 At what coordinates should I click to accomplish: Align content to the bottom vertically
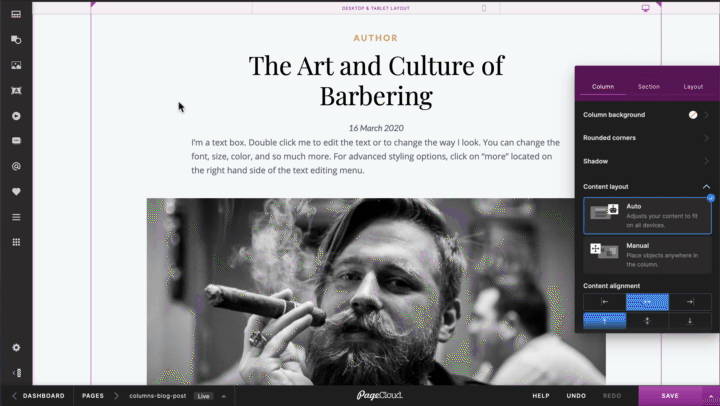690,321
